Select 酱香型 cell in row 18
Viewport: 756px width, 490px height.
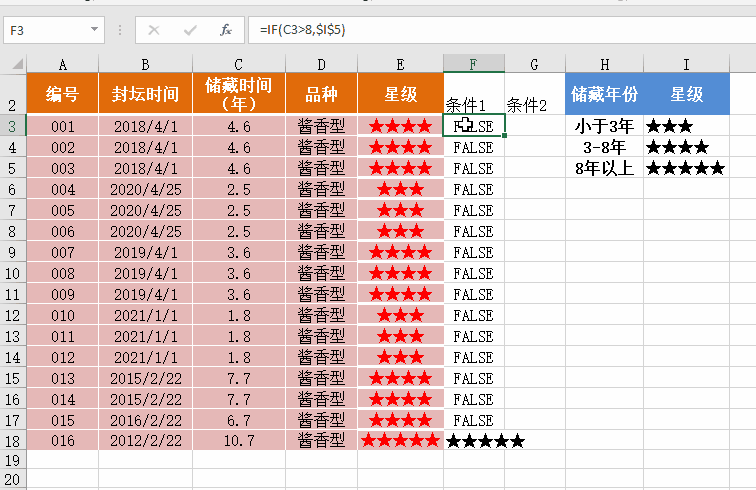point(321,441)
